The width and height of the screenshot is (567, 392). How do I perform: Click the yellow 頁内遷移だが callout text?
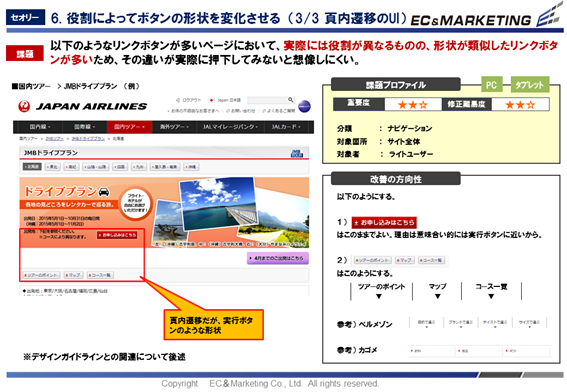coord(211,325)
